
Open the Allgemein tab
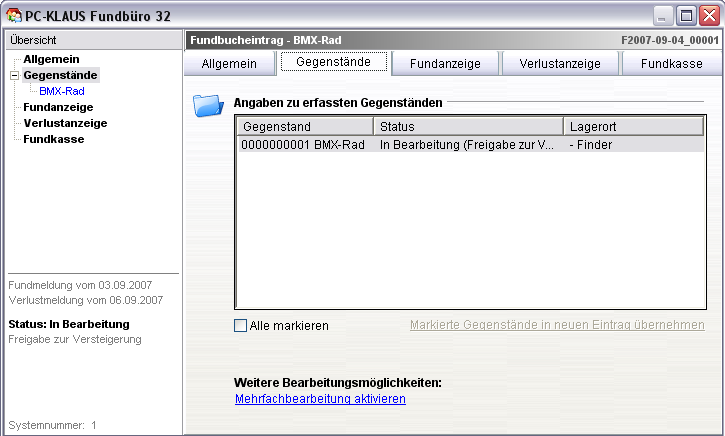tap(229, 63)
